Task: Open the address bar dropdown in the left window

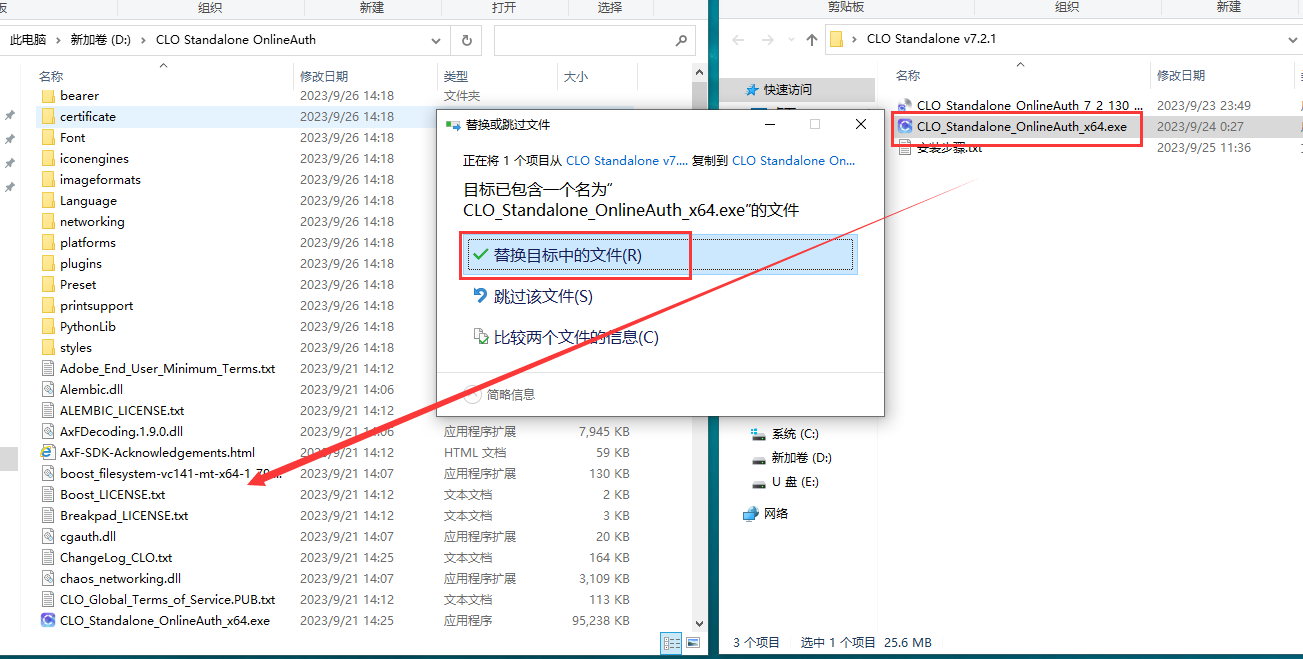Action: (x=435, y=41)
